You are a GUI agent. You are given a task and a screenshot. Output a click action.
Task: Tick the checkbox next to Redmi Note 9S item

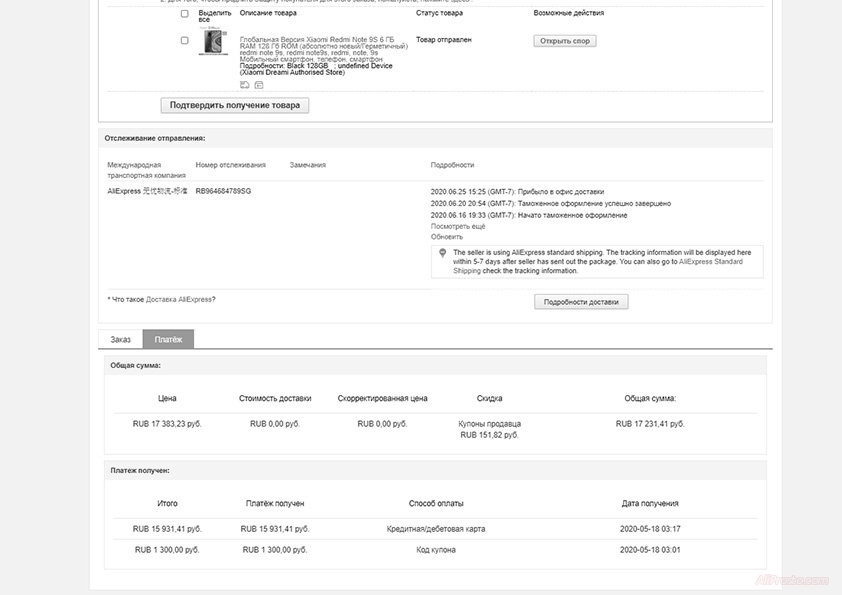(184, 41)
